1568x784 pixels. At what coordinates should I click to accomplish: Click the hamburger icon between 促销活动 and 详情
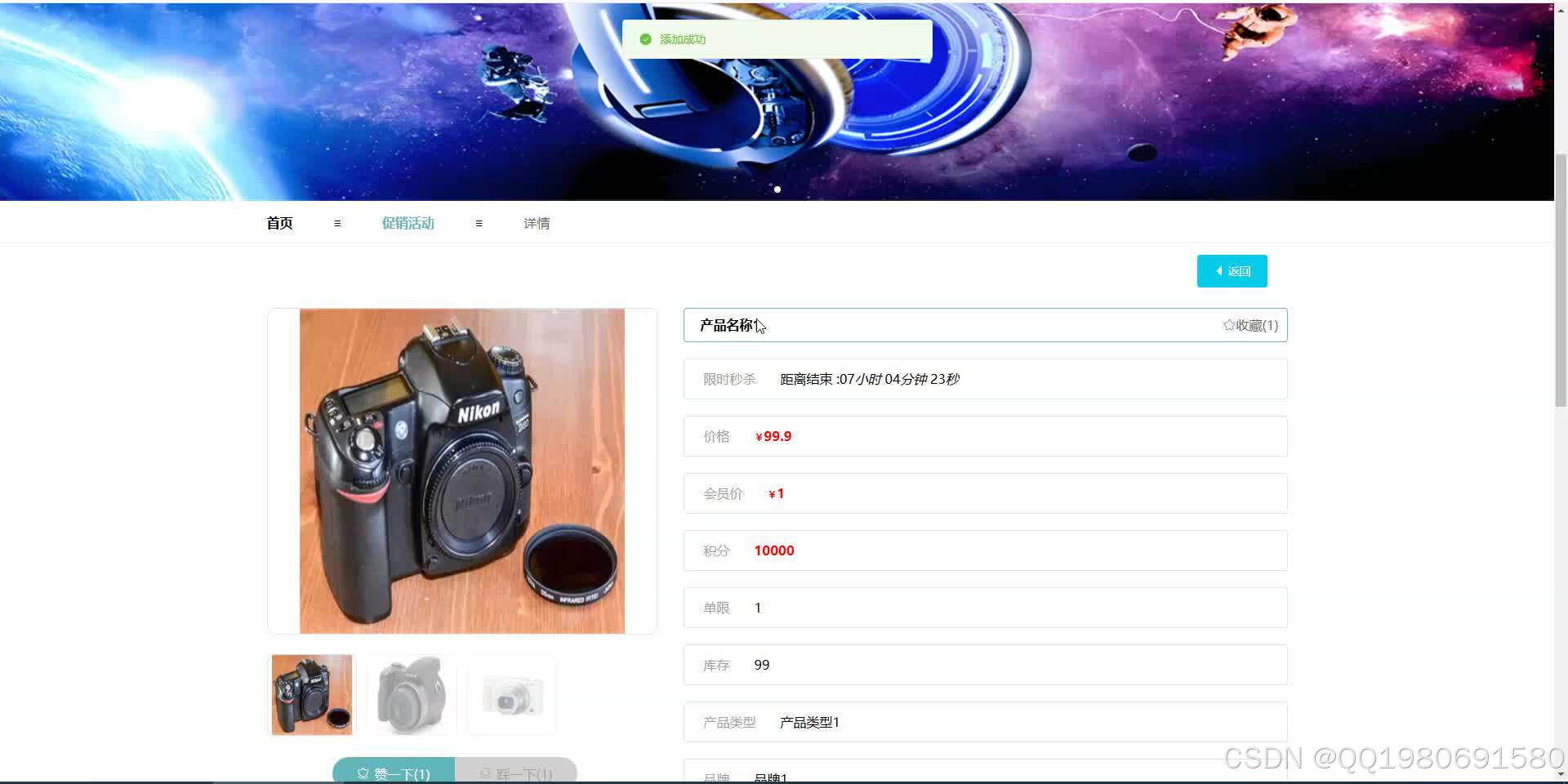[x=479, y=222]
